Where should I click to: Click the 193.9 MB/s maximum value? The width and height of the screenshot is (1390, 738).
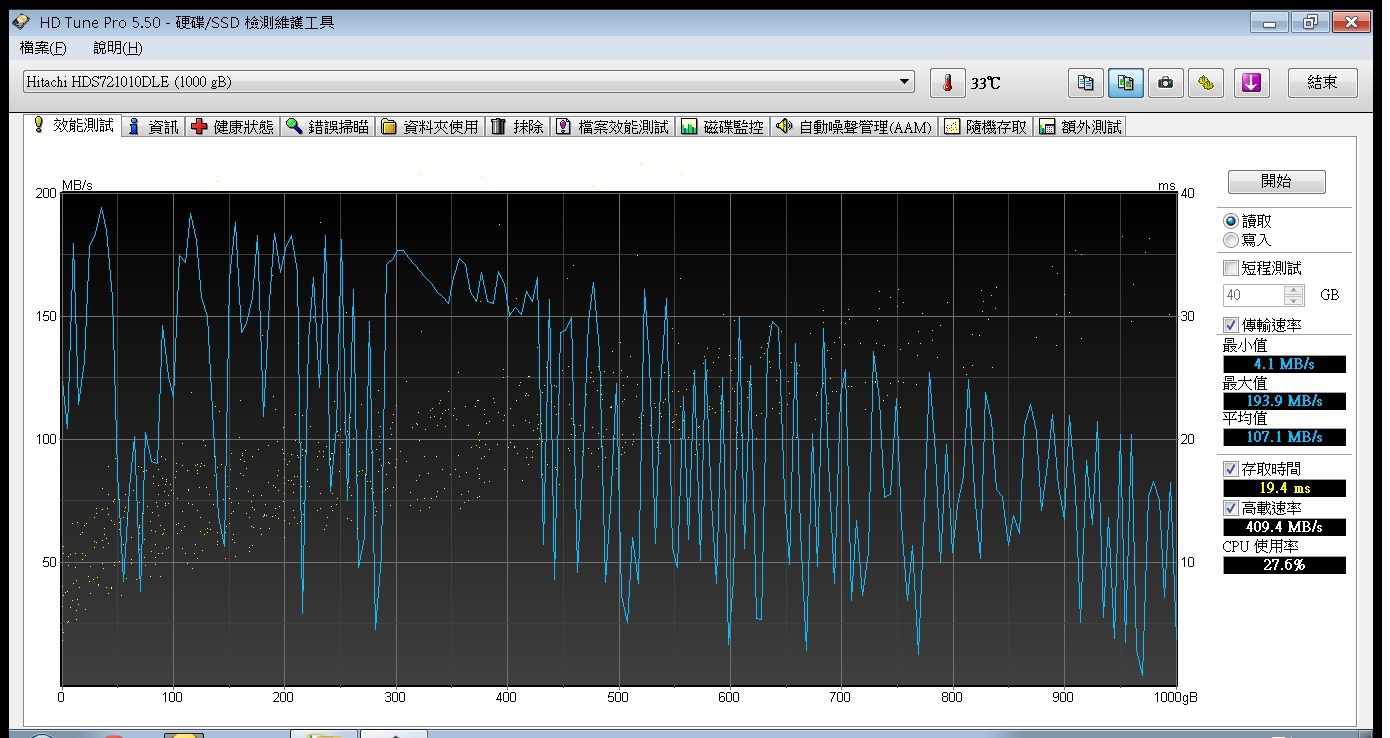[1284, 401]
